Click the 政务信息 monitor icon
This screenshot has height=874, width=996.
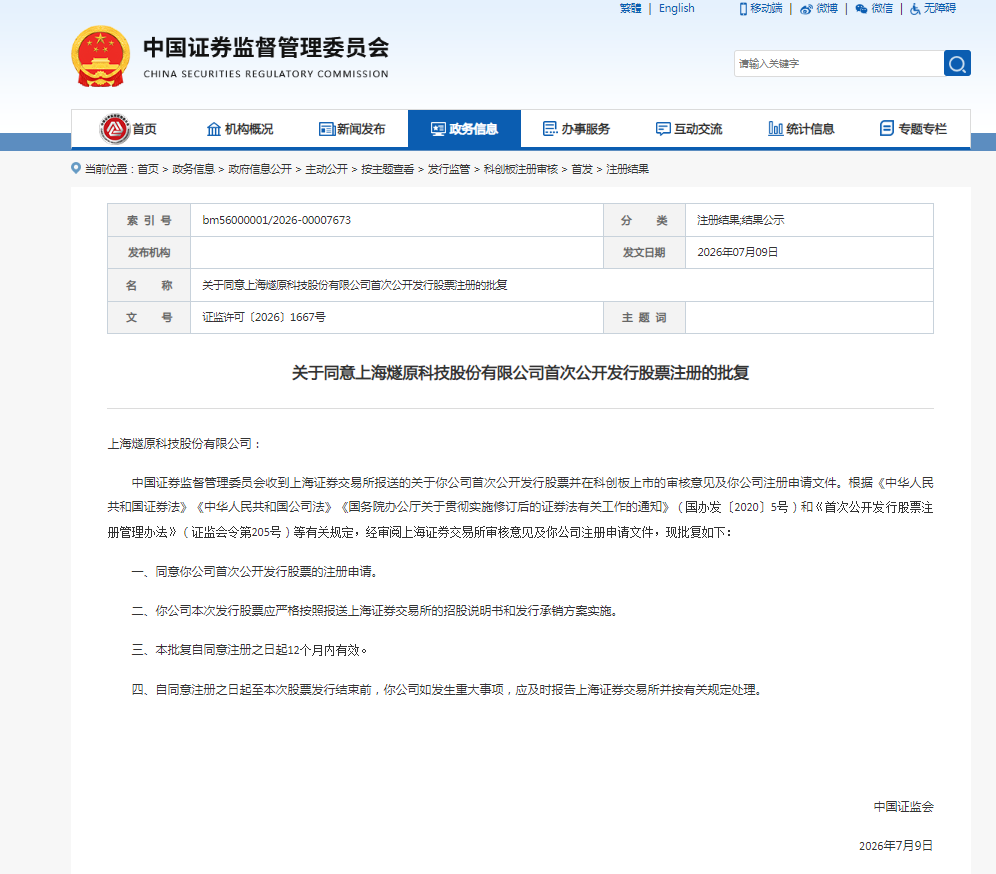(438, 129)
